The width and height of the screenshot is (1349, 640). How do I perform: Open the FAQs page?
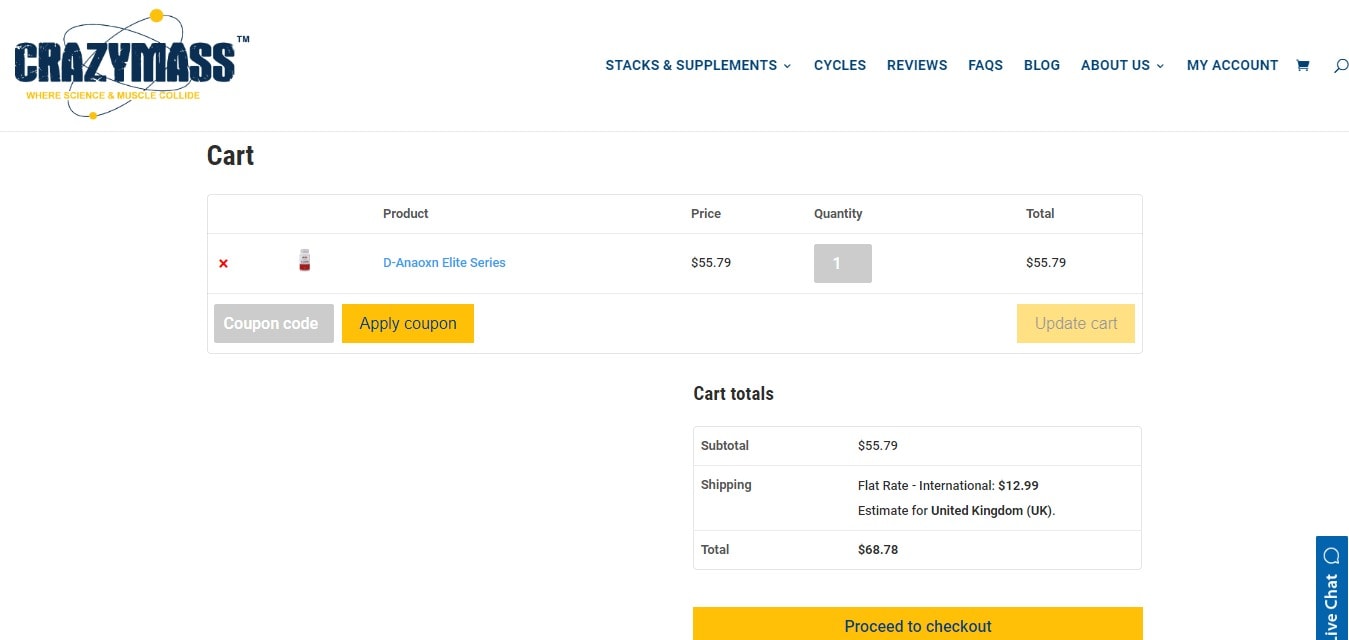point(985,65)
